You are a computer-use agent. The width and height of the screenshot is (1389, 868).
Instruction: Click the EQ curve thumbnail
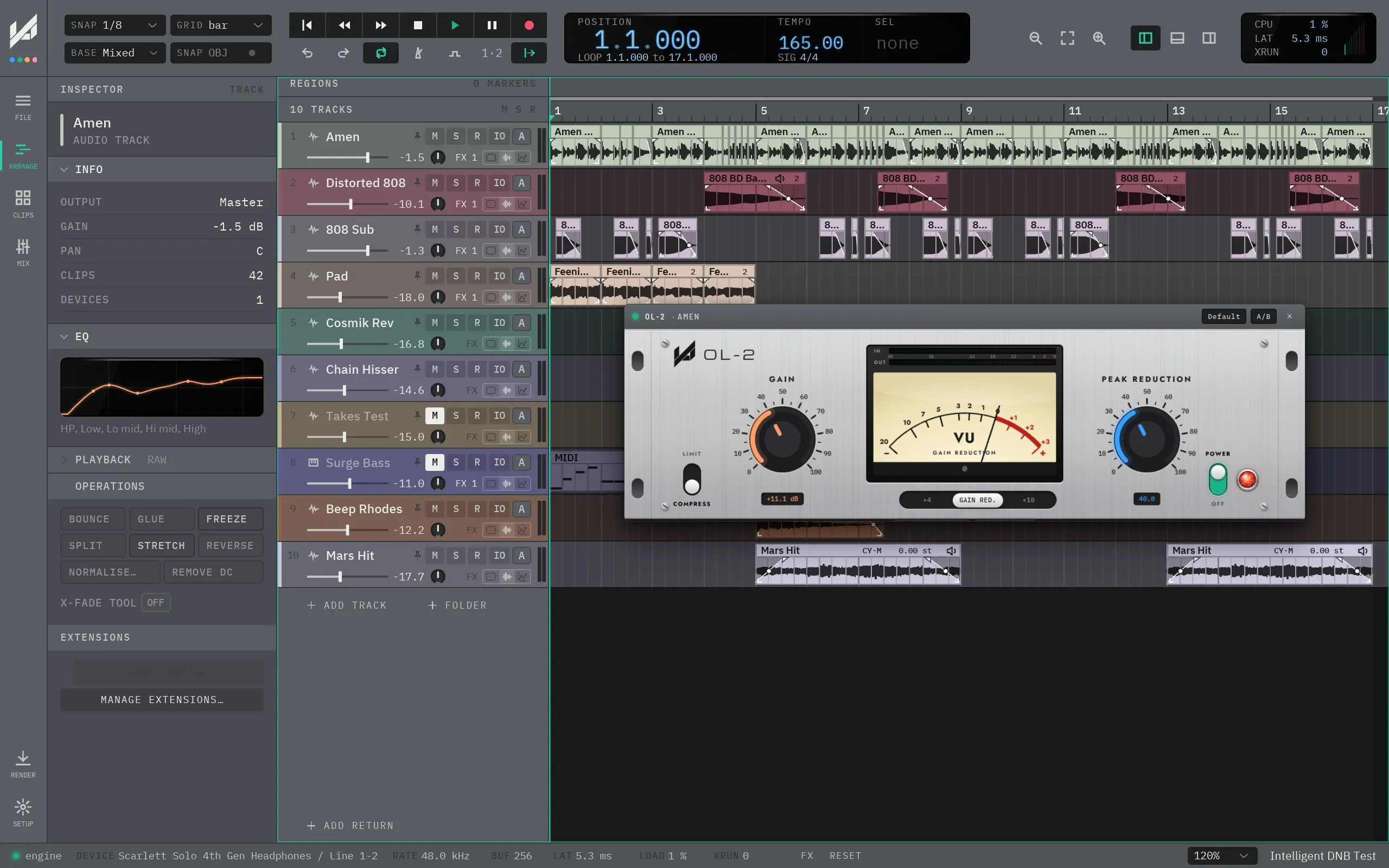(x=162, y=387)
